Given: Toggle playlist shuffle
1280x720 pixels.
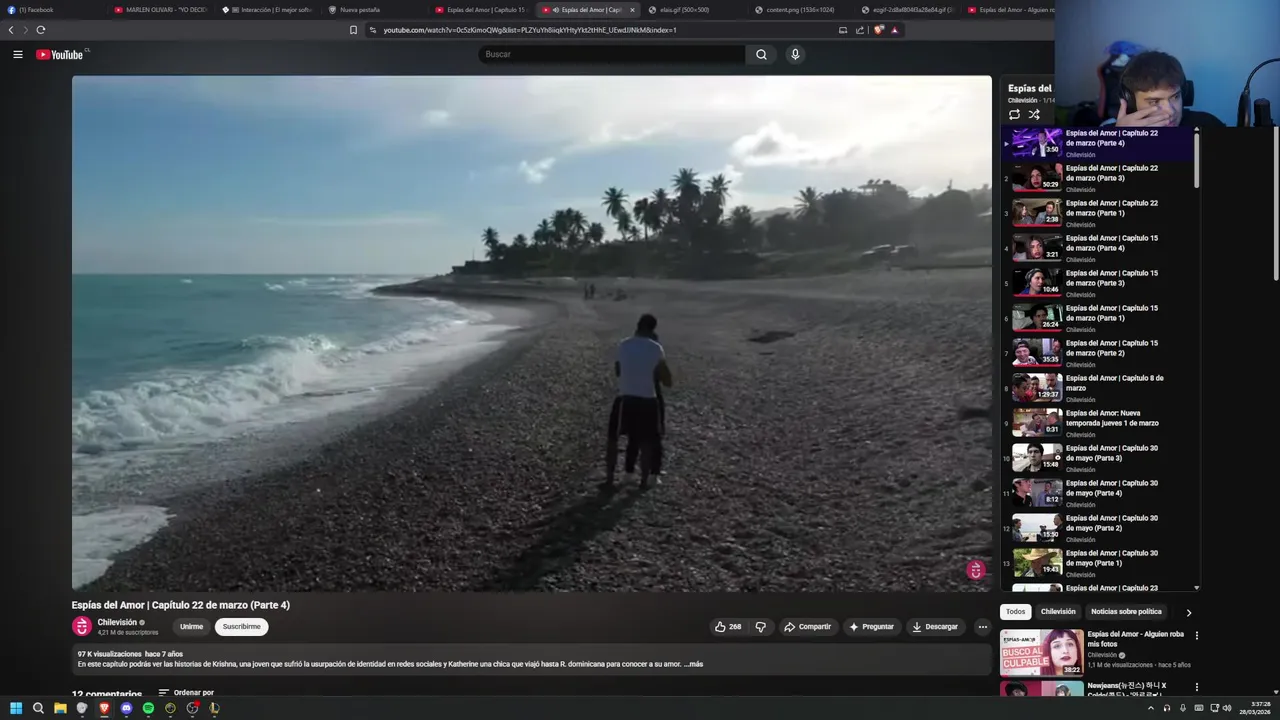Looking at the screenshot, I should pos(1034,114).
